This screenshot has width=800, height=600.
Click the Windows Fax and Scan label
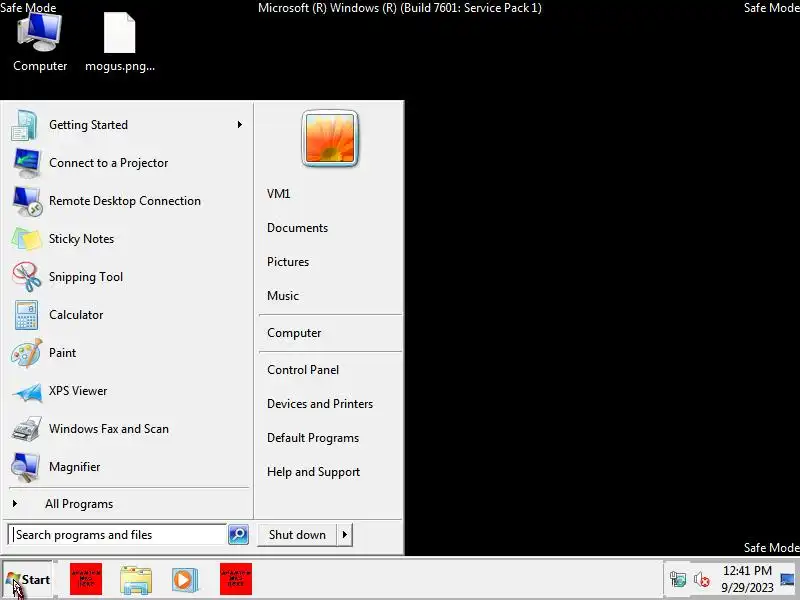(109, 429)
